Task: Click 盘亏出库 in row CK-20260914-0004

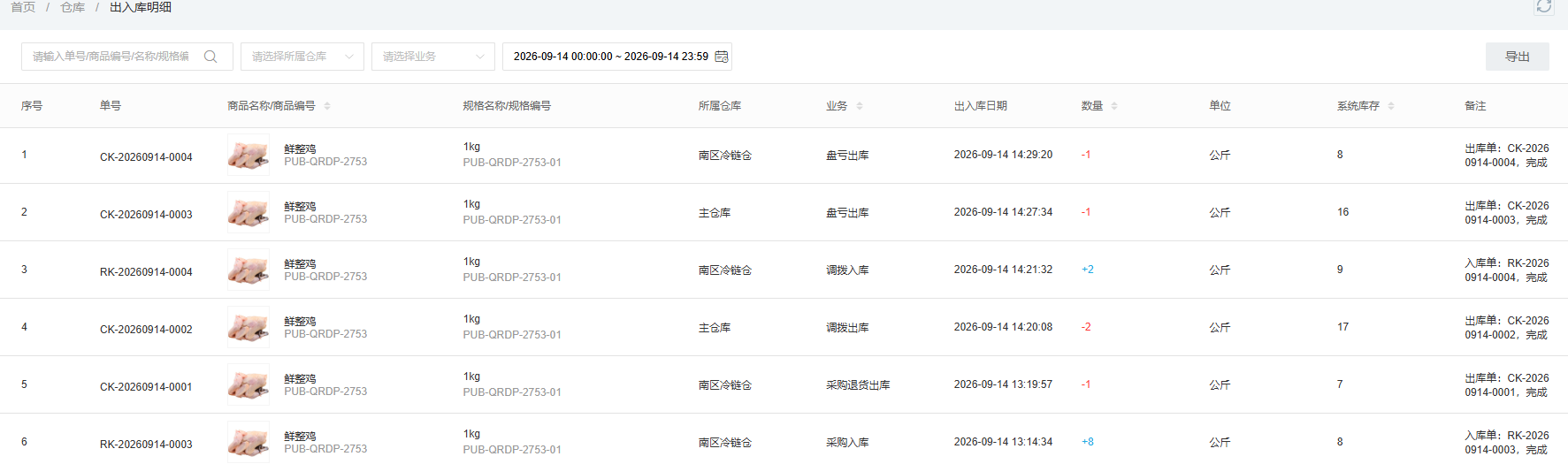Action: tap(847, 156)
